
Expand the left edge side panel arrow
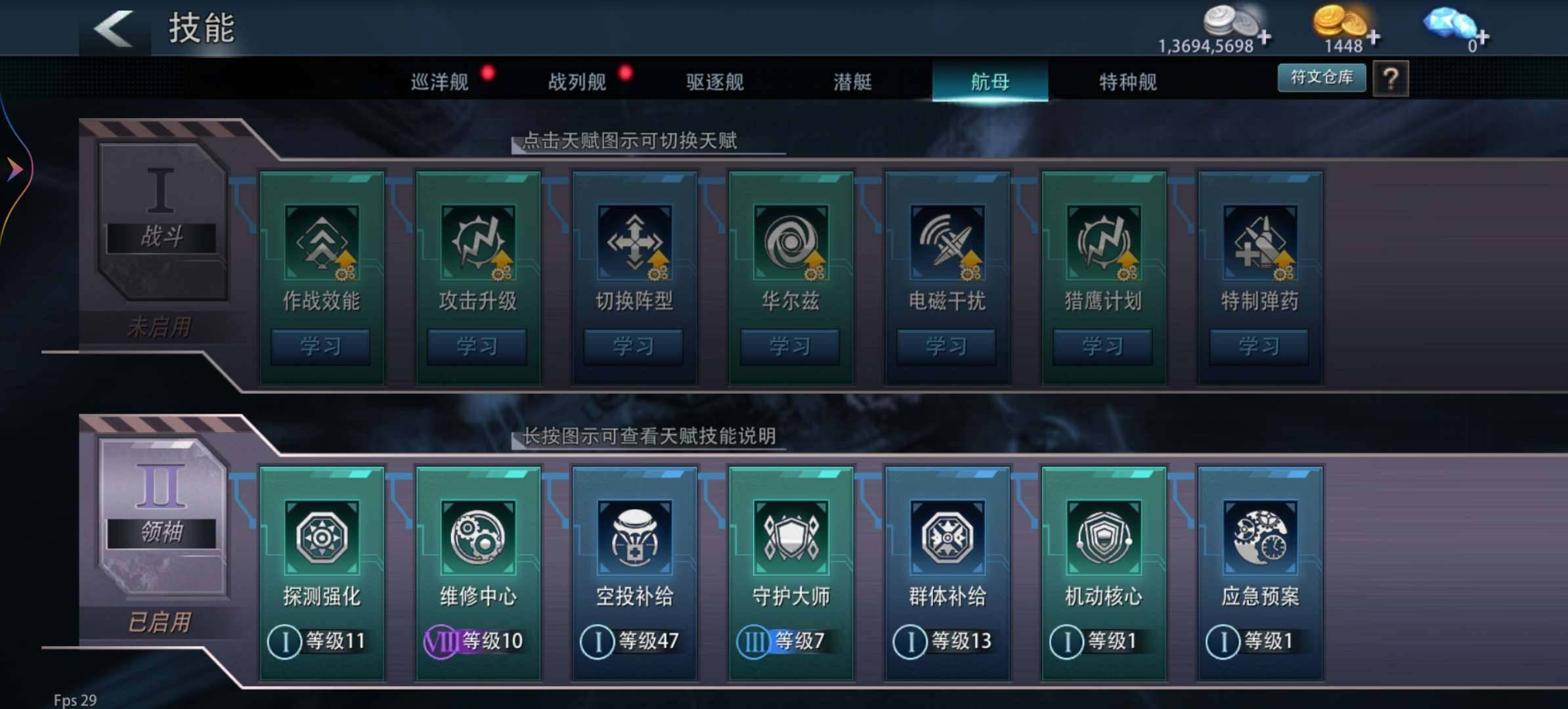click(14, 169)
